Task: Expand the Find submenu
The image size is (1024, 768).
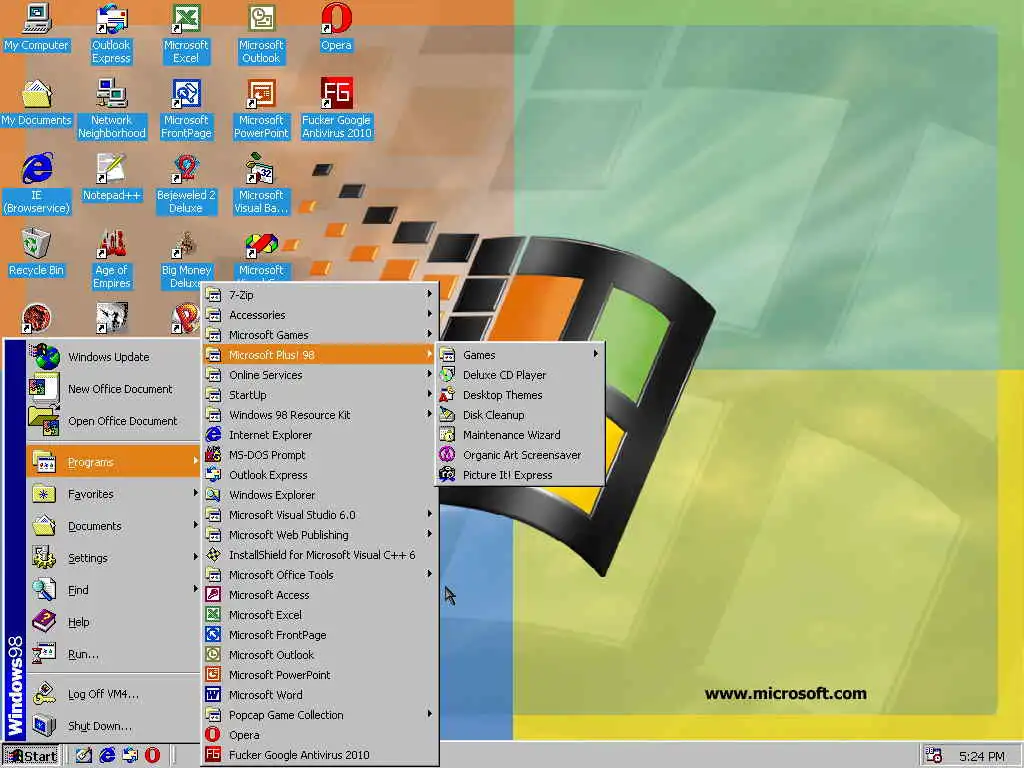Action: point(113,590)
